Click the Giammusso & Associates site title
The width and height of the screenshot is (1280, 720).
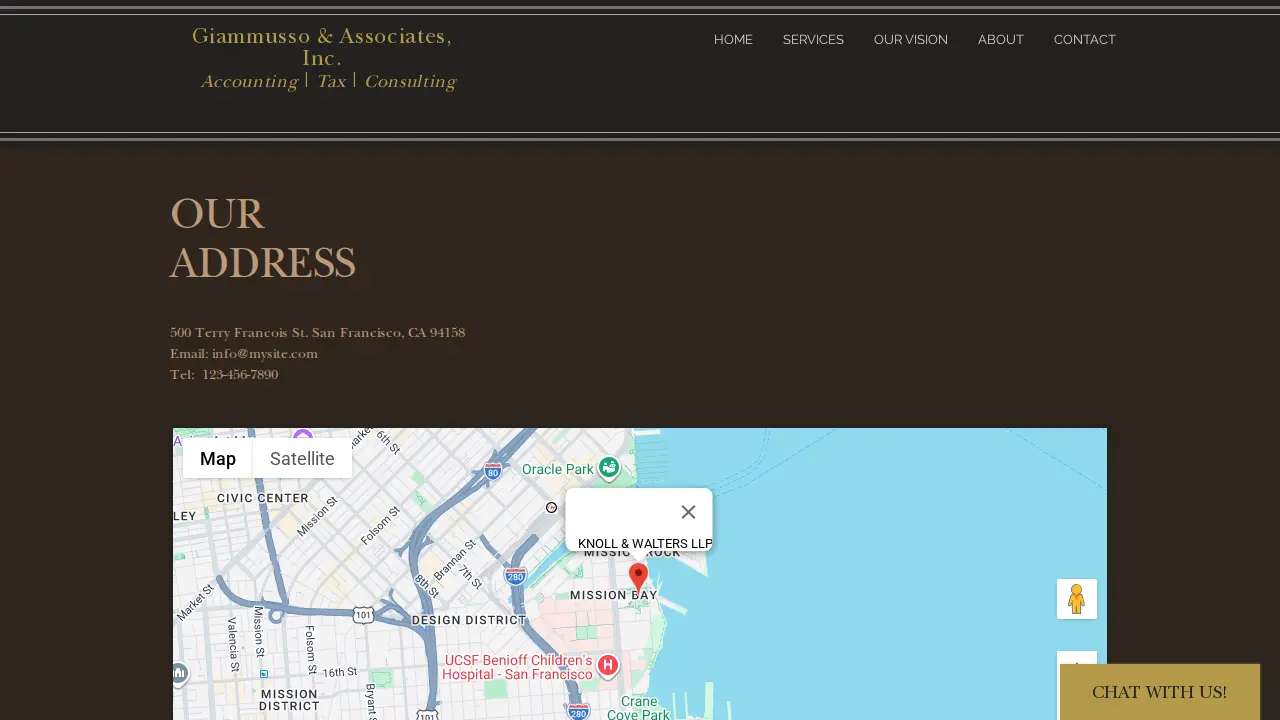pyautogui.click(x=322, y=47)
